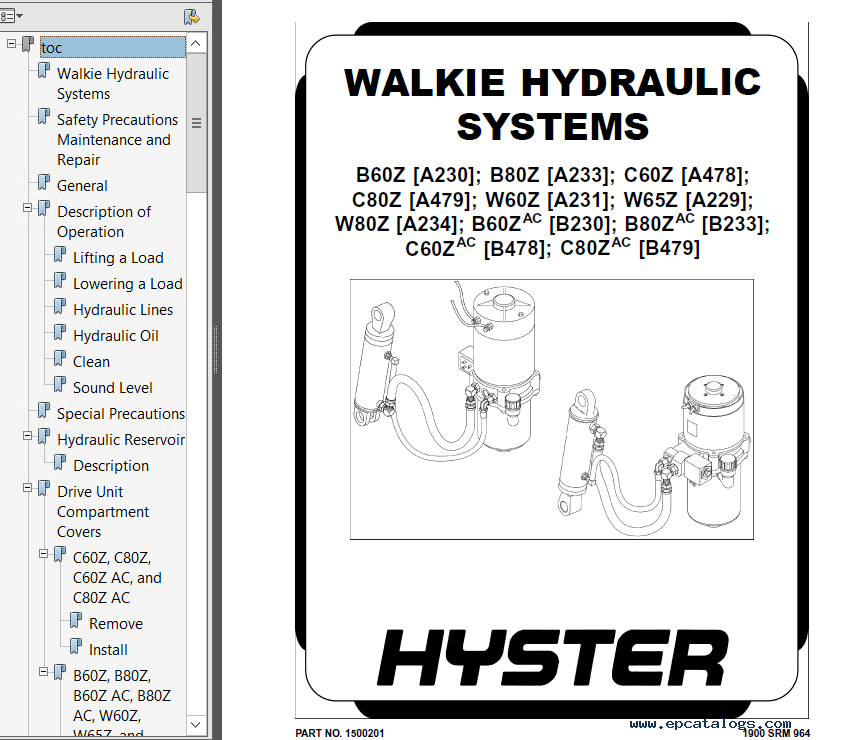842x740 pixels.
Task: Navigate to Sound Level bookmark
Action: (x=113, y=388)
